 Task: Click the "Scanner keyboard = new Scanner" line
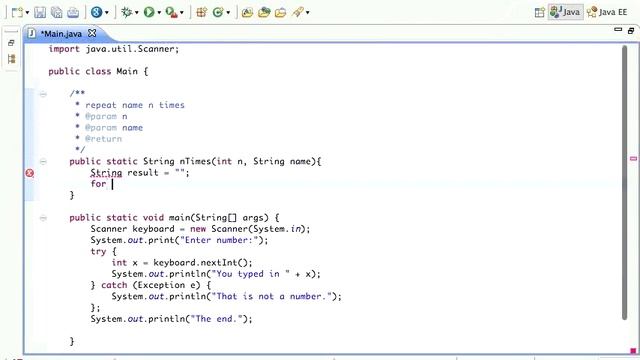click(200, 229)
